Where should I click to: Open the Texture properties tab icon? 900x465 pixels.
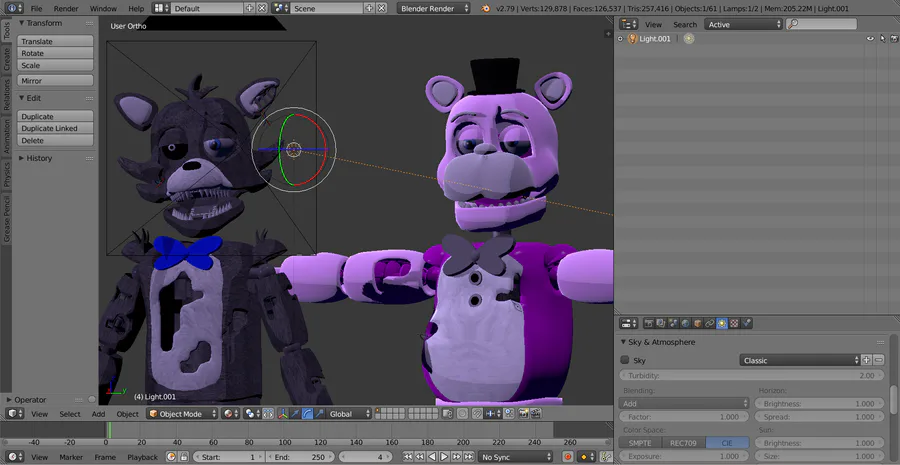tap(734, 324)
